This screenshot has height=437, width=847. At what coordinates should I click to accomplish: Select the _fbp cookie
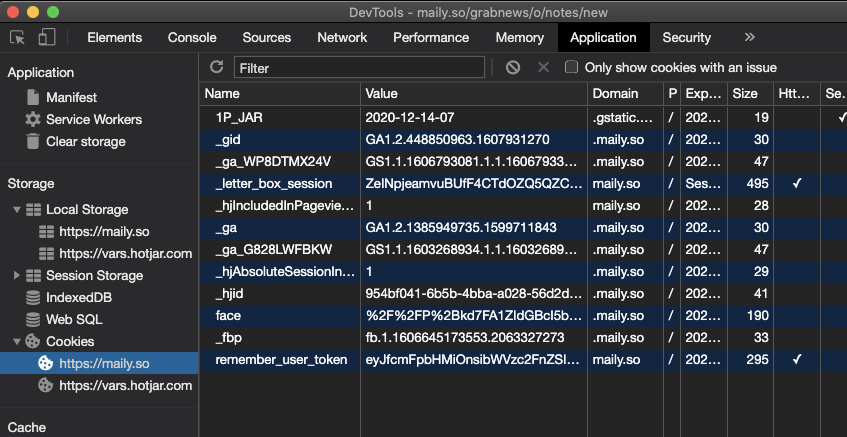coord(228,338)
